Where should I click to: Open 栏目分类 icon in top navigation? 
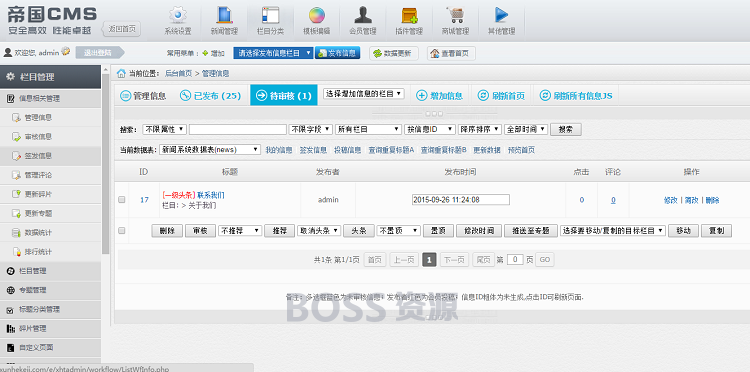tap(270, 15)
